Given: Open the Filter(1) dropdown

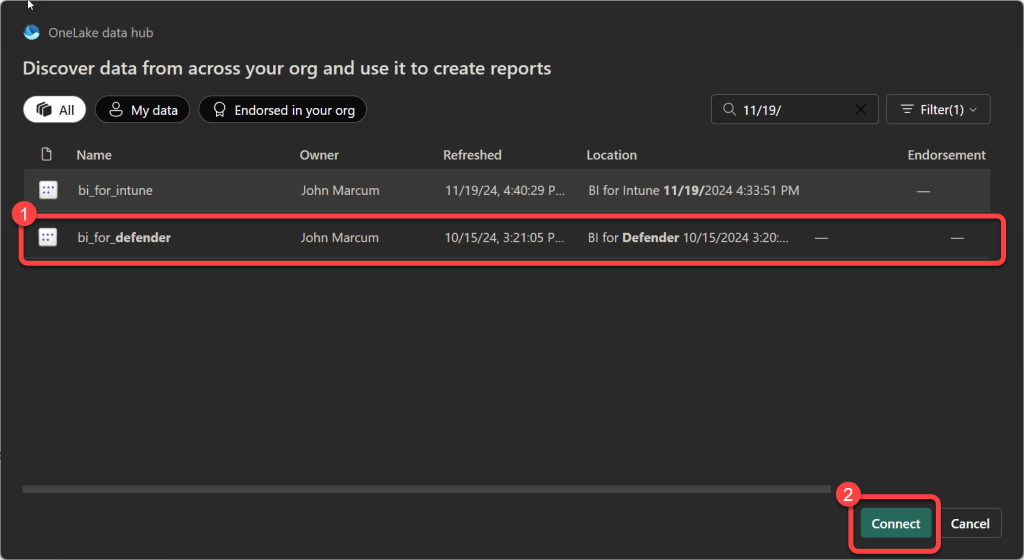Looking at the screenshot, I should click(938, 109).
